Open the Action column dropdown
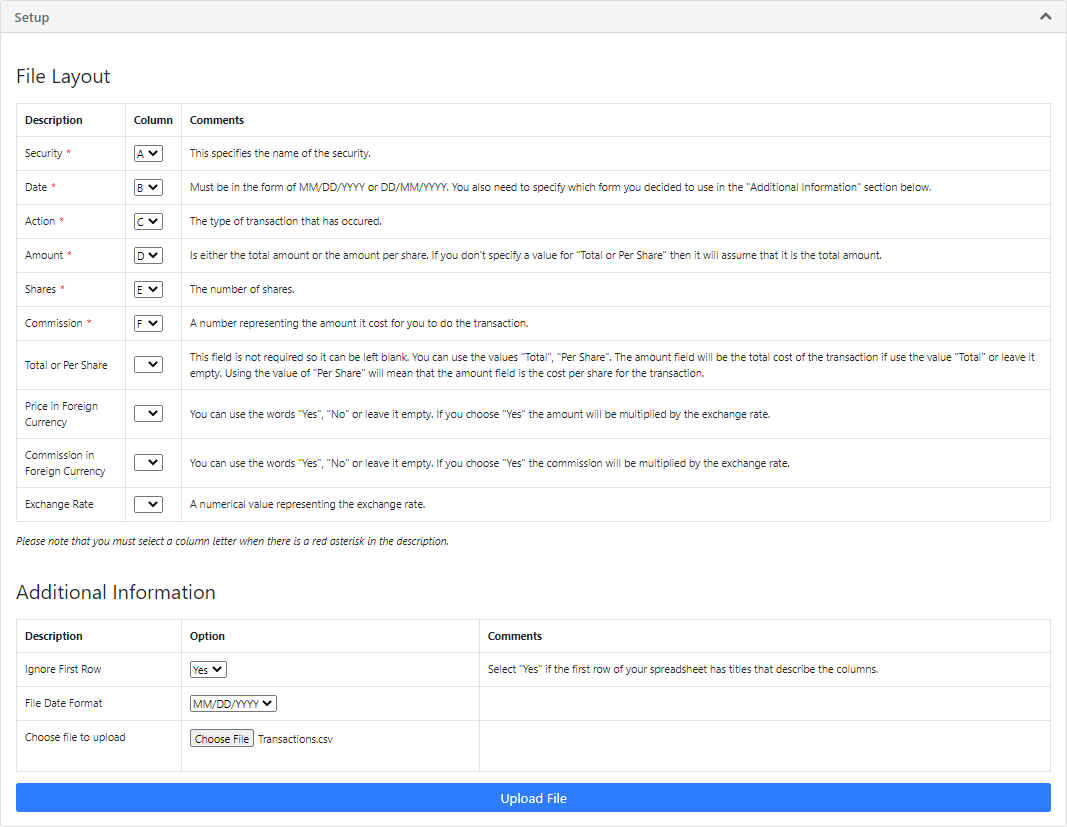This screenshot has width=1067, height=827. (x=148, y=222)
